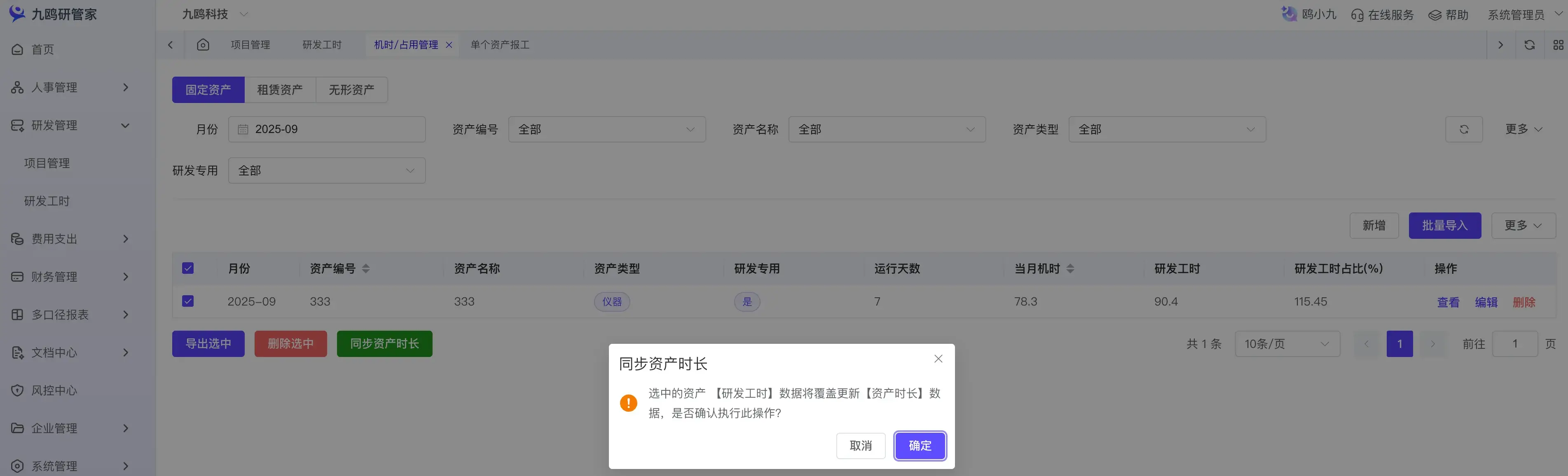Select the 费用支出 sidebar icon
The width and height of the screenshot is (1568, 476).
coord(17,238)
